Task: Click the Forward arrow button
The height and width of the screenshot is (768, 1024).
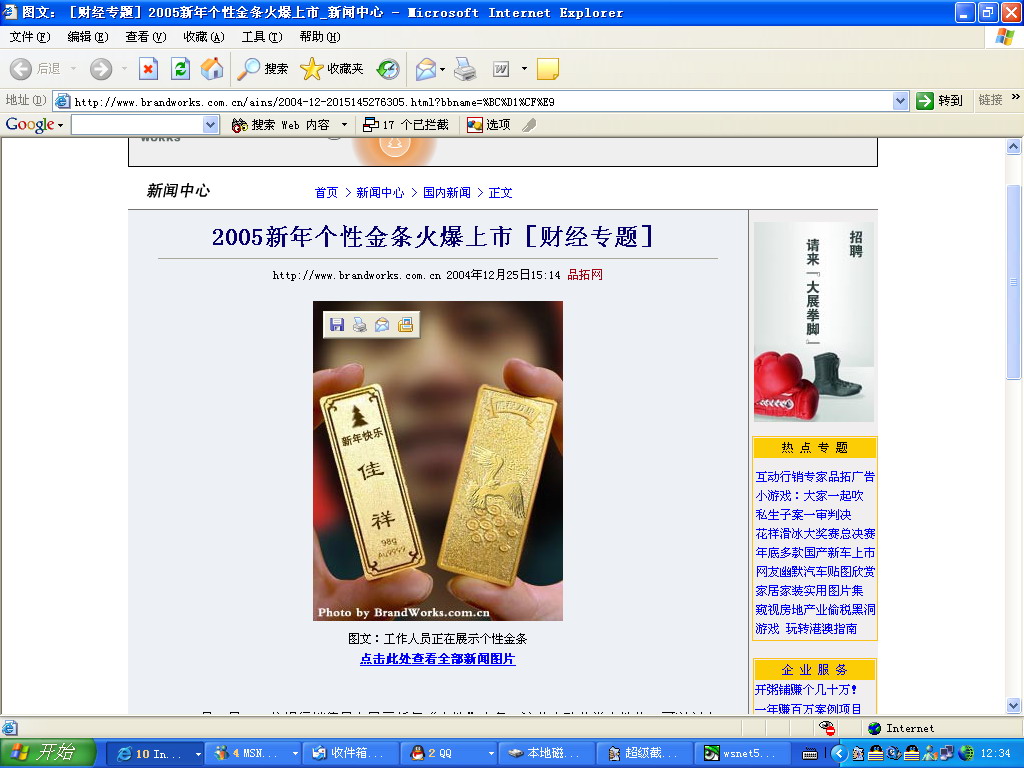Action: 101,69
